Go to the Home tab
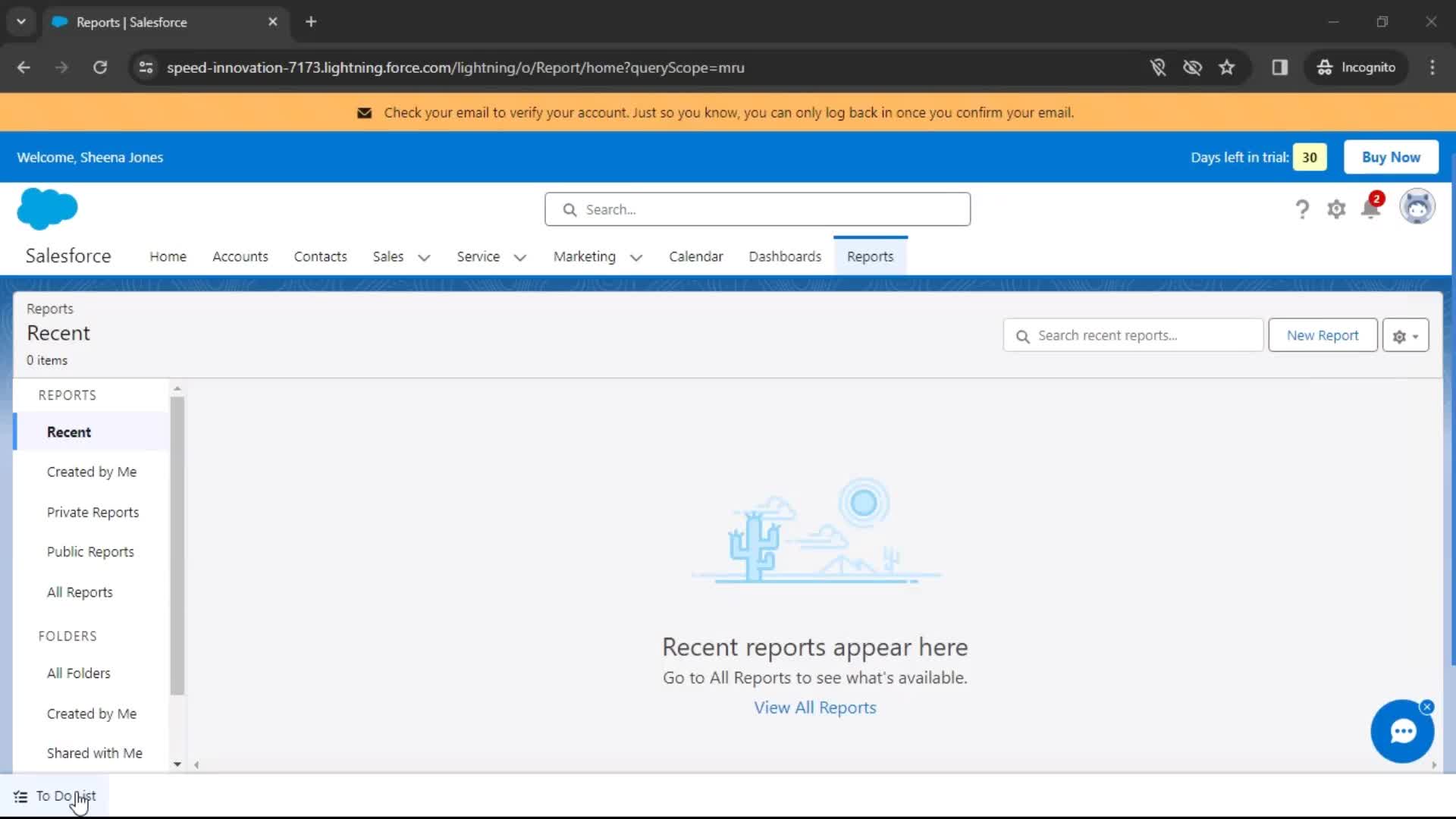The width and height of the screenshot is (1456, 819). [168, 256]
